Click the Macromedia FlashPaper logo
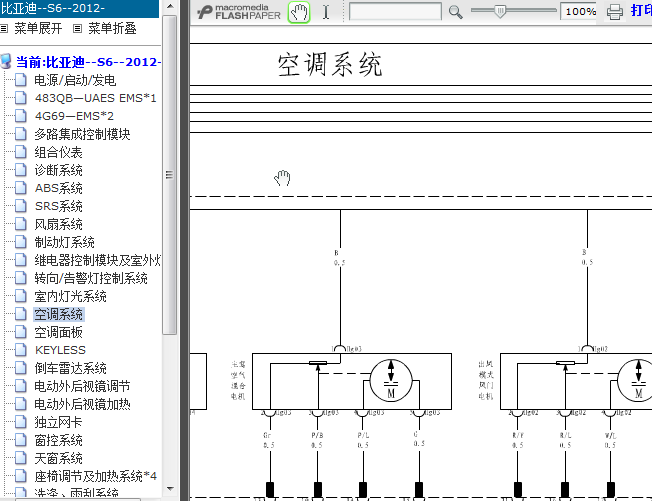Image resolution: width=652 pixels, height=501 pixels. pyautogui.click(x=239, y=12)
